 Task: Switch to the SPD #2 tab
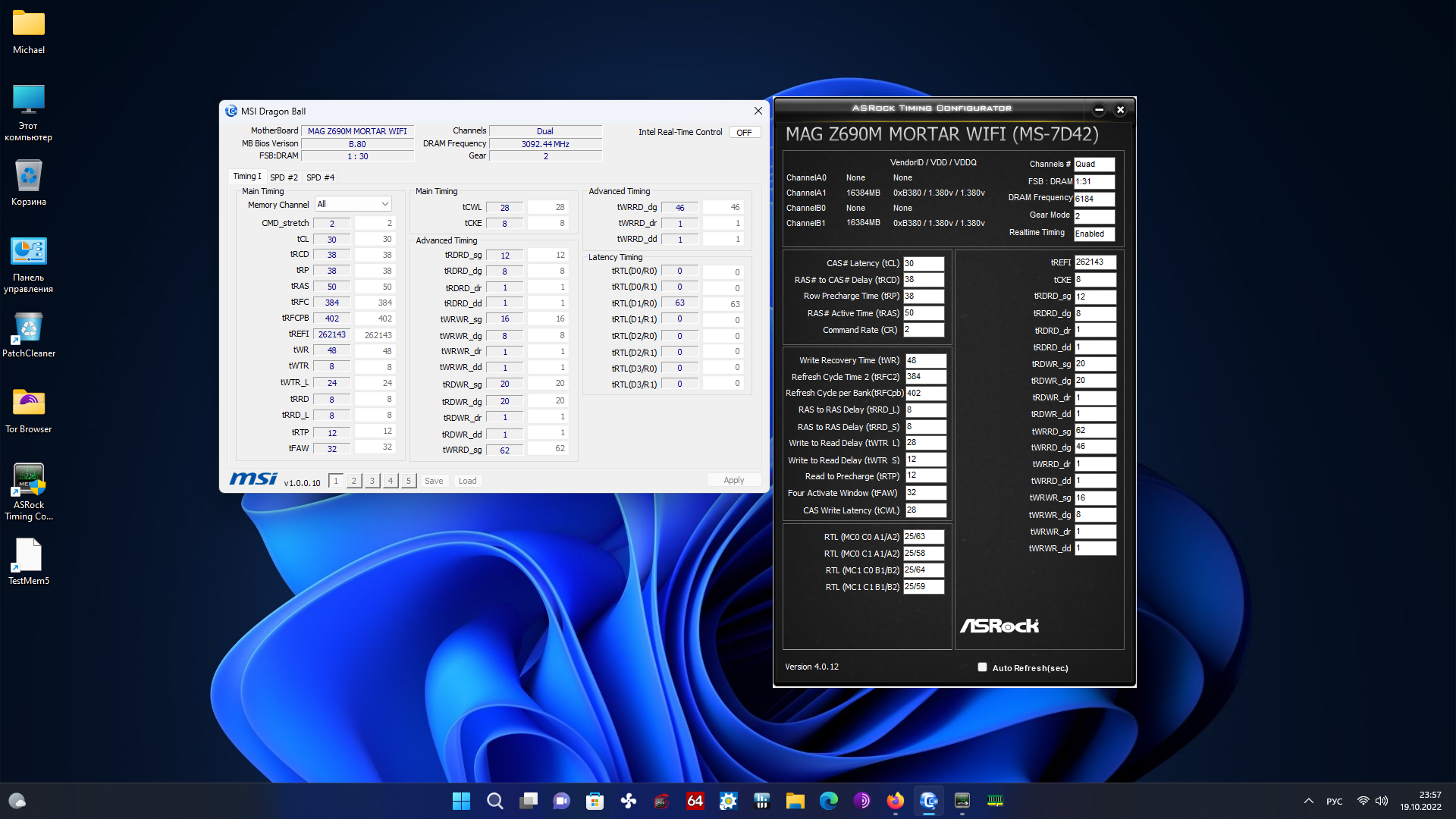click(284, 177)
